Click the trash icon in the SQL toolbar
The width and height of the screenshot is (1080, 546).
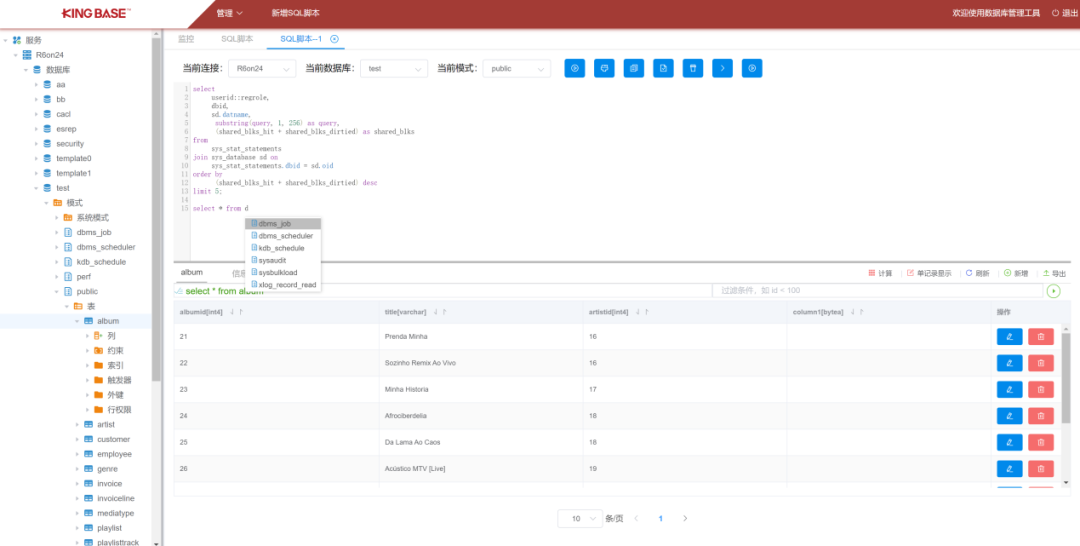693,68
